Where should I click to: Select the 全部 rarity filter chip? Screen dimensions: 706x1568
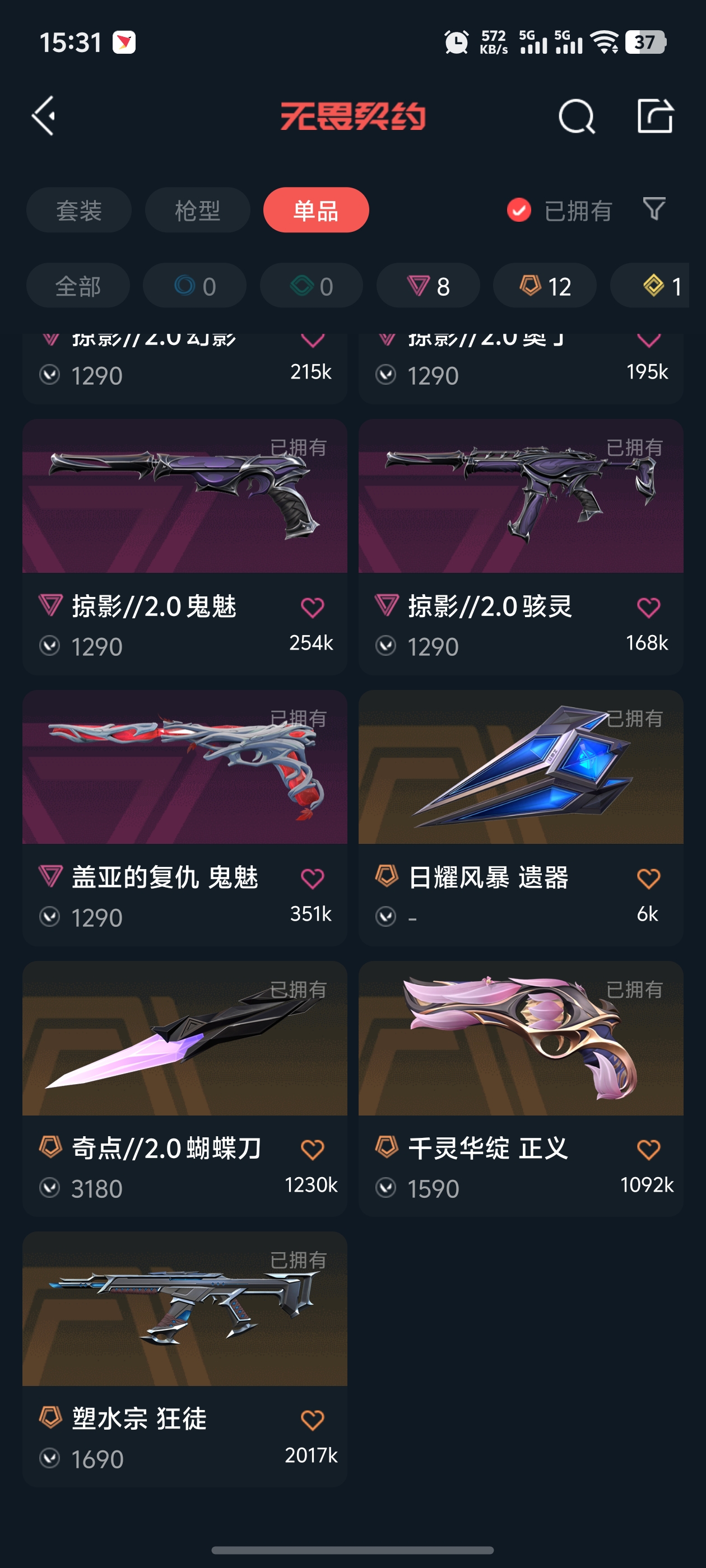[x=78, y=286]
